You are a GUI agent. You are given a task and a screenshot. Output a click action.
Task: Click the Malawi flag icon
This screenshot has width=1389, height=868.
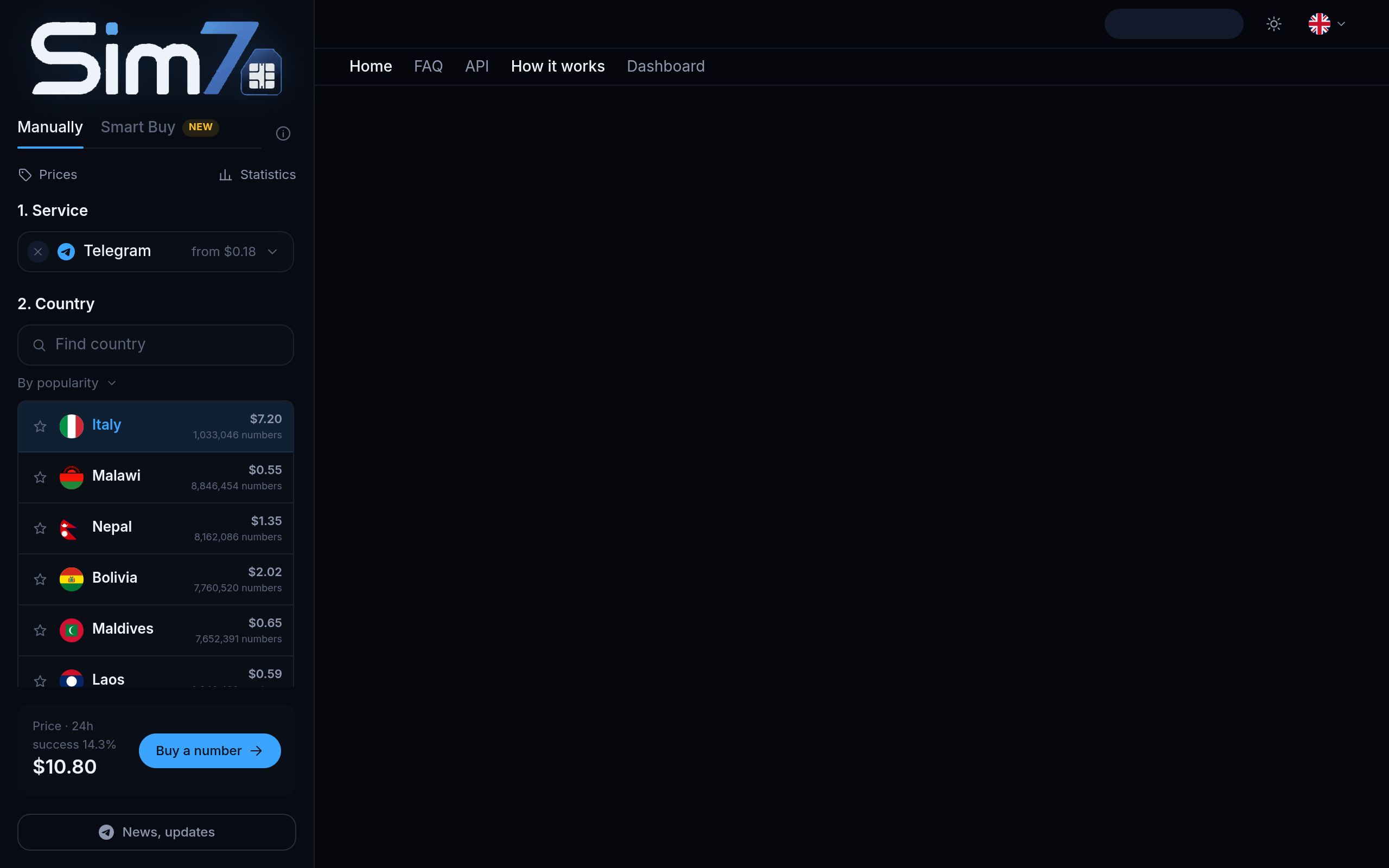click(72, 477)
